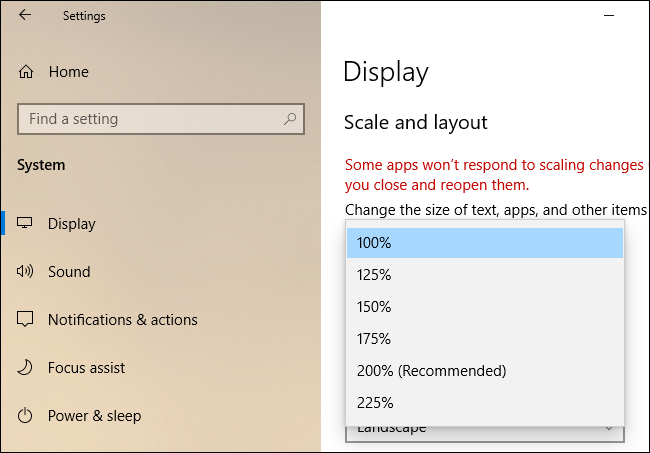This screenshot has width=650, height=453.
Task: Expand the Landscape orientation dropdown chevron
Action: (x=609, y=430)
